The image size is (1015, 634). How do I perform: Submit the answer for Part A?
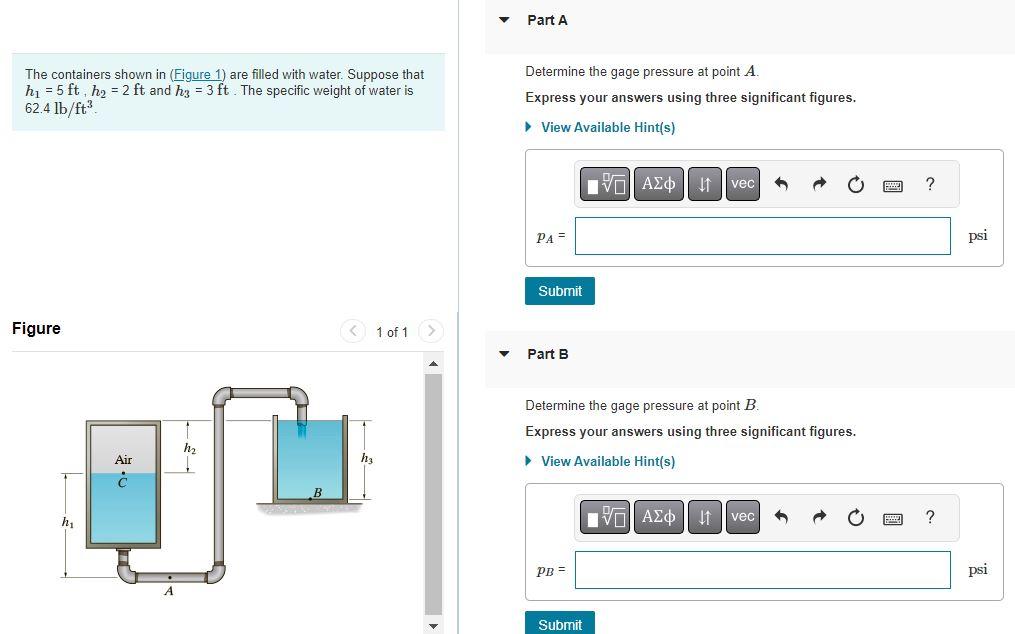559,291
